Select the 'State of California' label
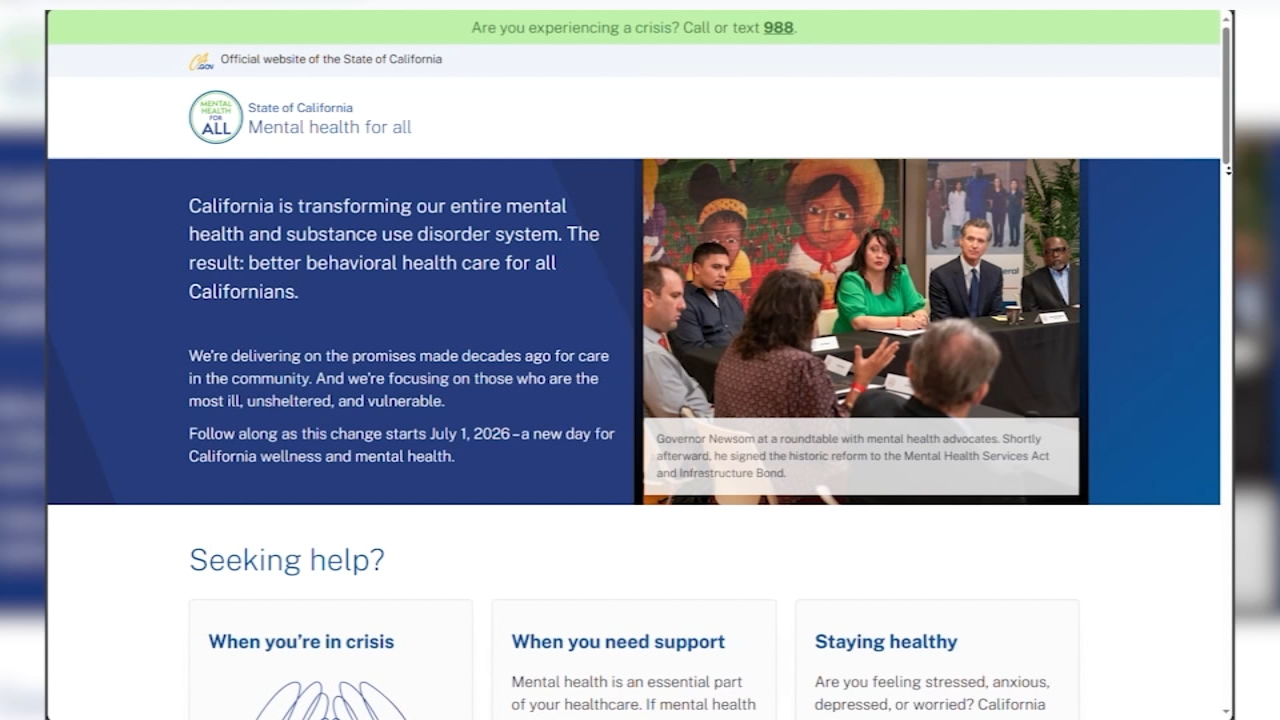This screenshot has height=720, width=1280. click(x=300, y=108)
